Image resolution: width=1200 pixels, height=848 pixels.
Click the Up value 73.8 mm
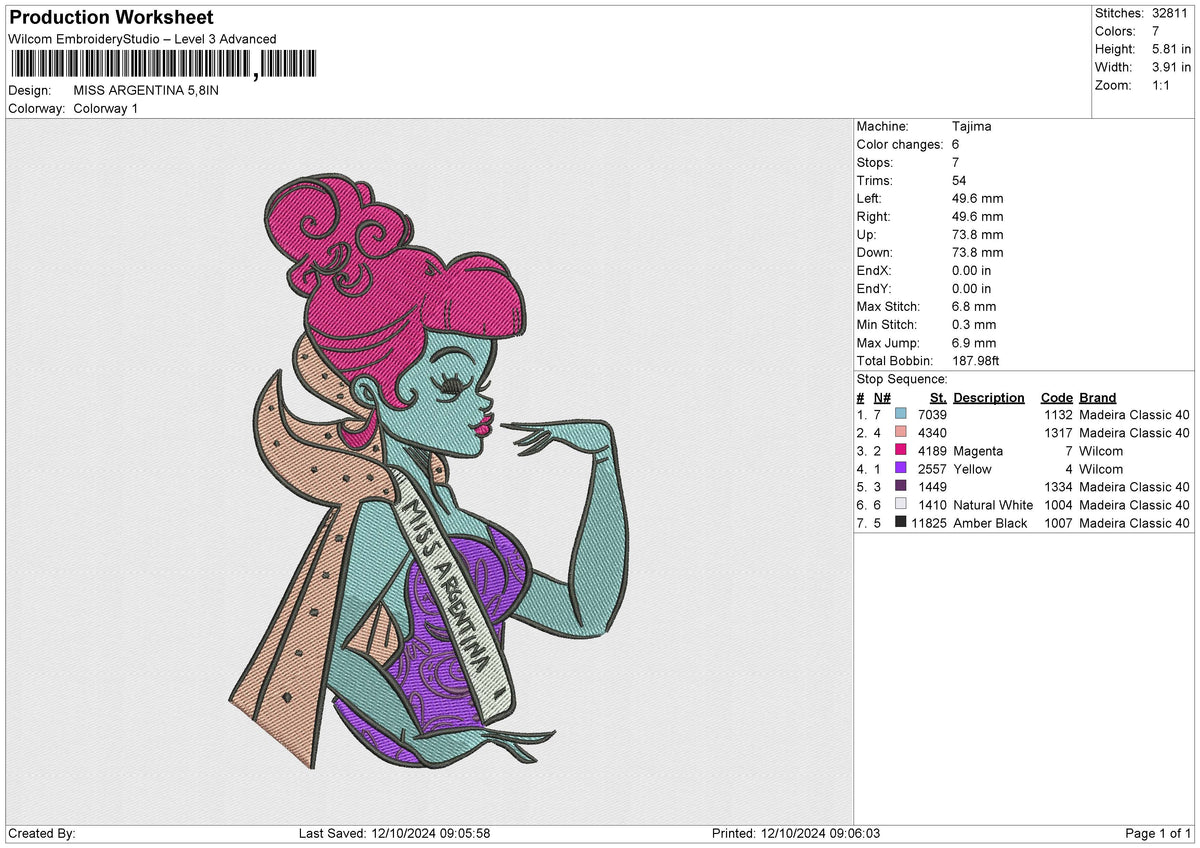[x=977, y=235]
